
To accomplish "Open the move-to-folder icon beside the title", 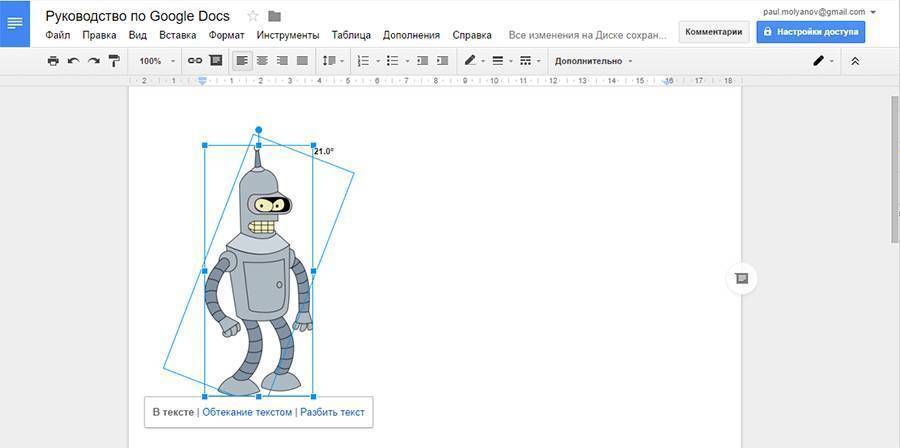I will tap(274, 16).
